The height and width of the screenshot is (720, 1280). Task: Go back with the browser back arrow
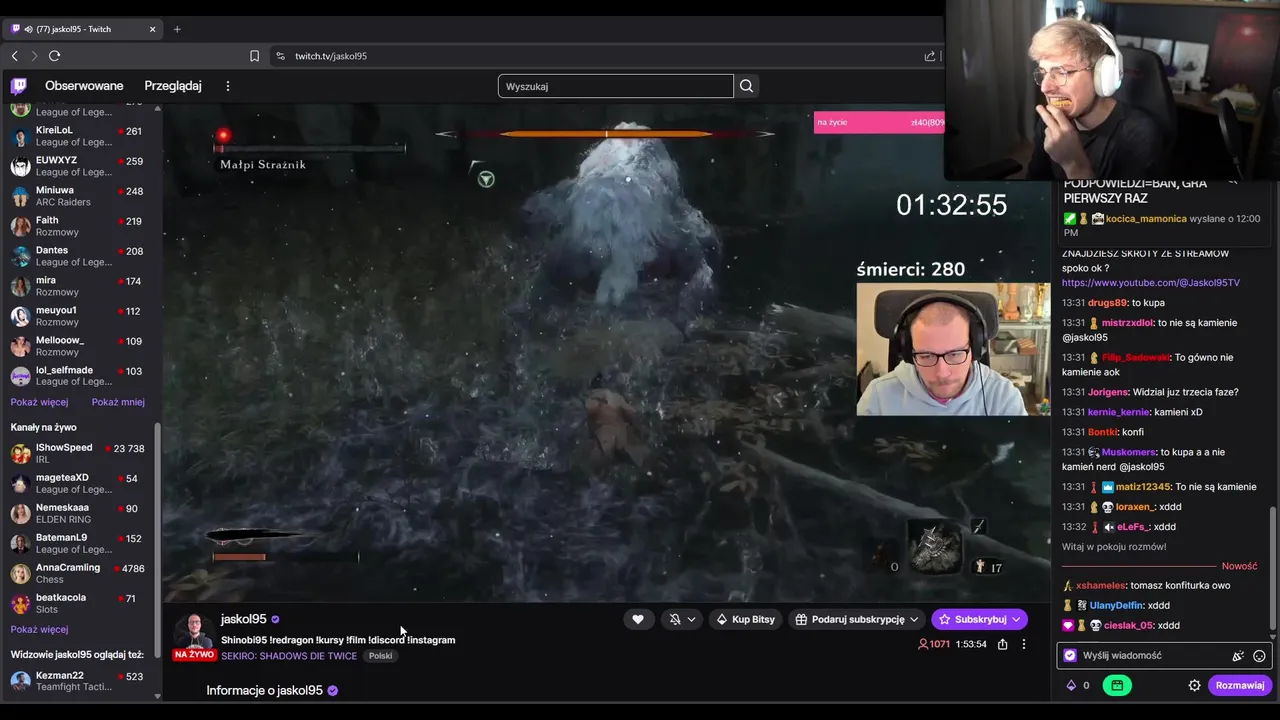click(x=14, y=56)
